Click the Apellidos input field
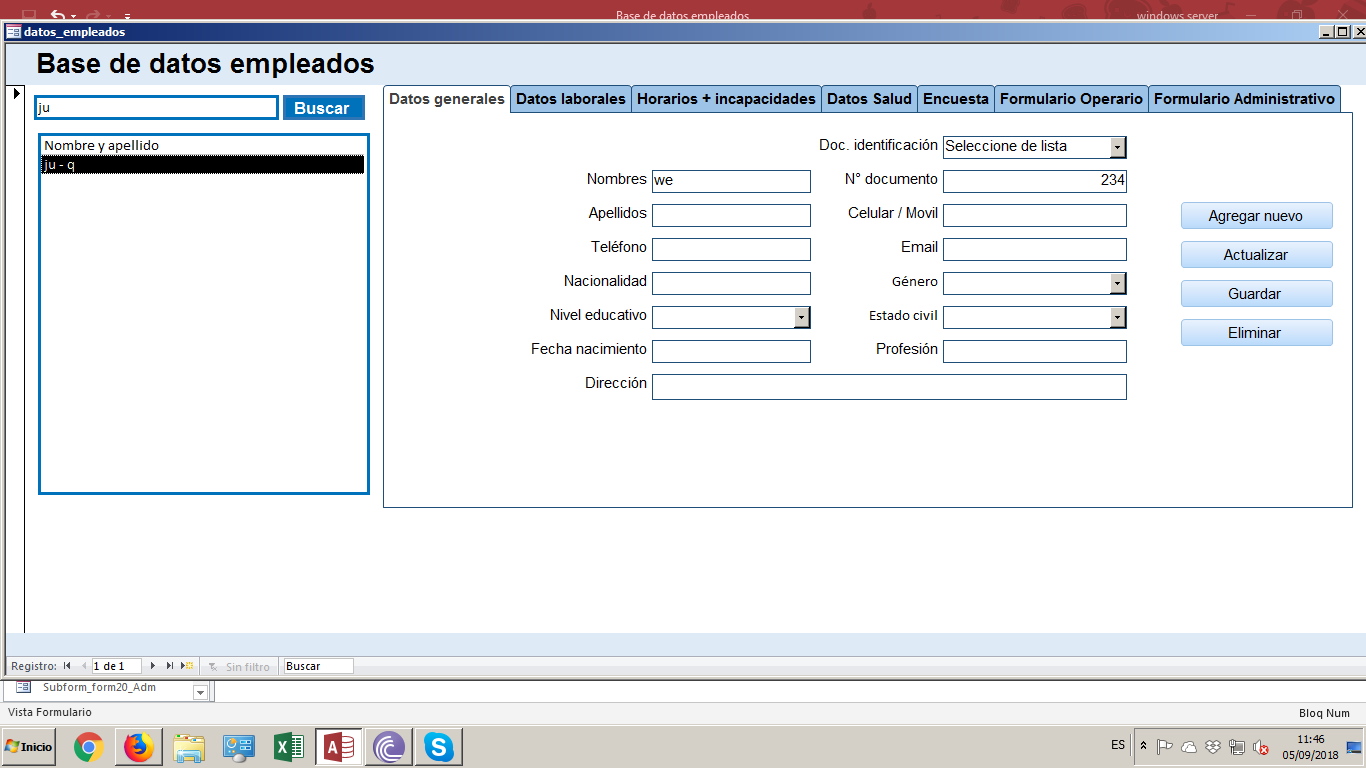 click(x=731, y=215)
